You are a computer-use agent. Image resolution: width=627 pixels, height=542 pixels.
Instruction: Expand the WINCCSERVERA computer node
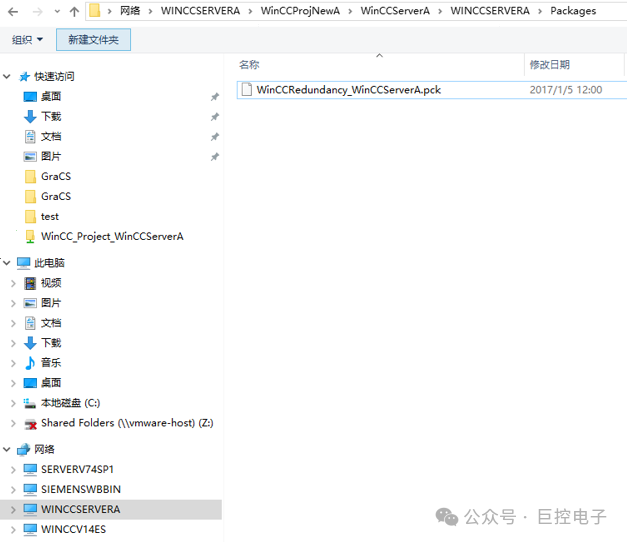13,510
